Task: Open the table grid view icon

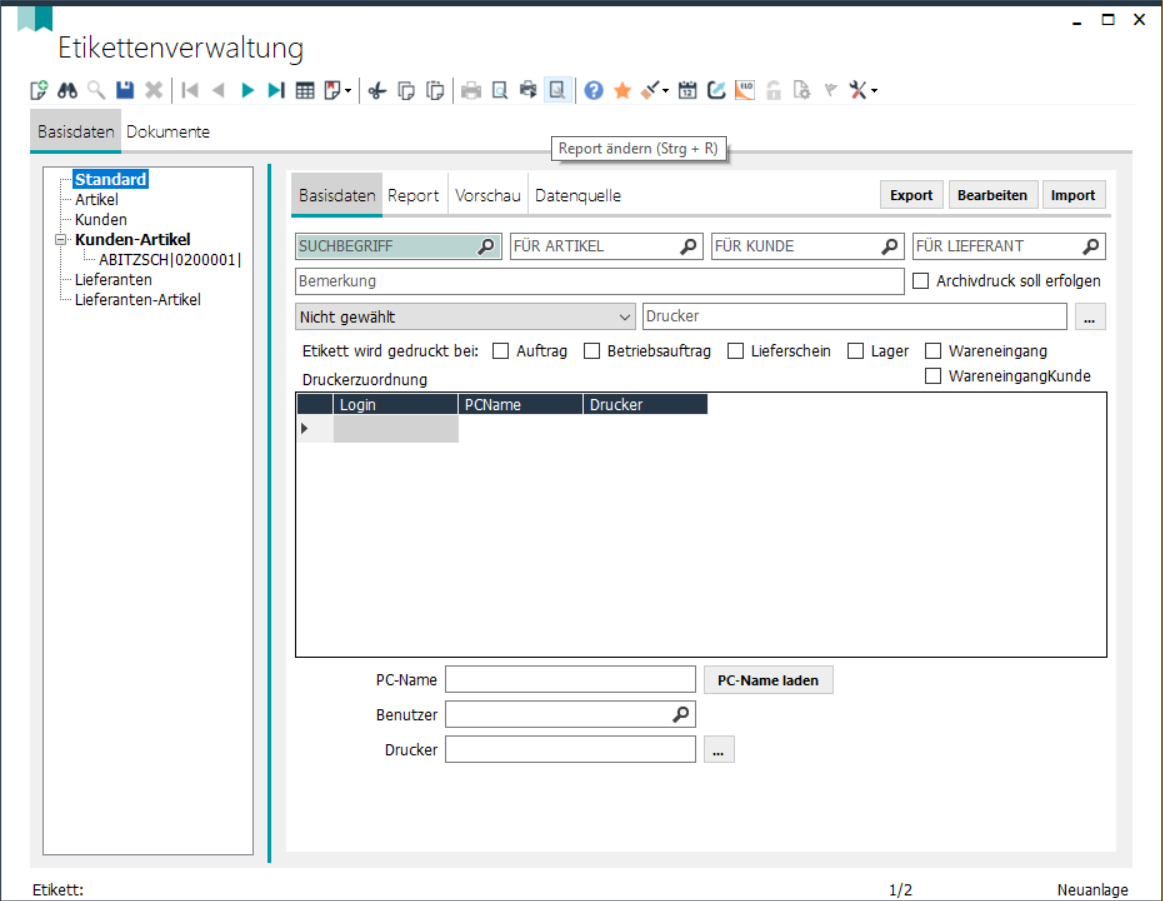Action: click(x=305, y=91)
